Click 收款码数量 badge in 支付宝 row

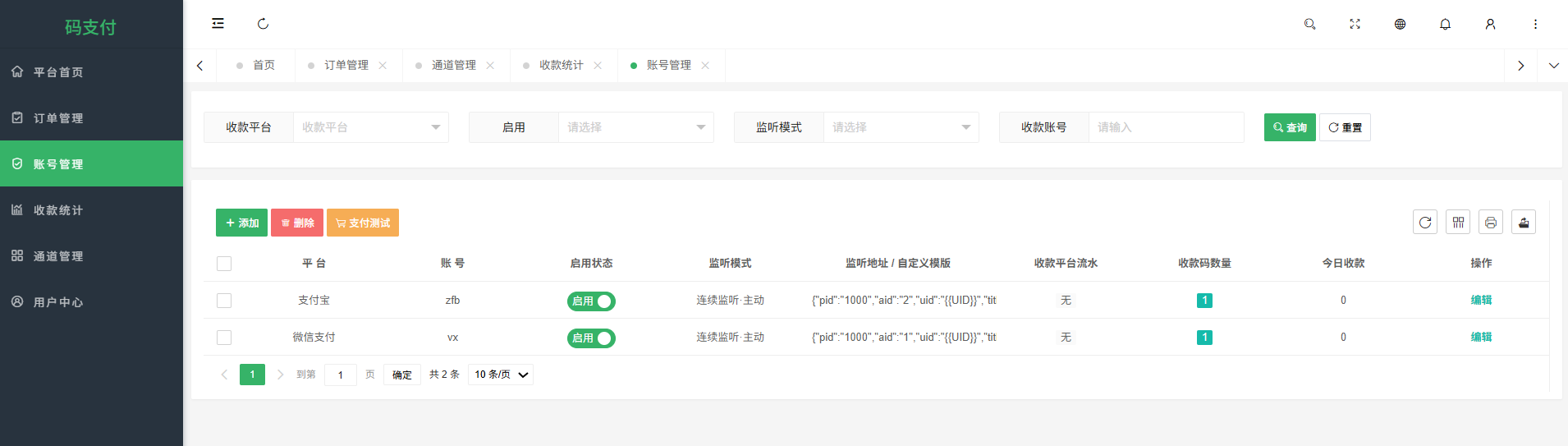[x=1204, y=301]
